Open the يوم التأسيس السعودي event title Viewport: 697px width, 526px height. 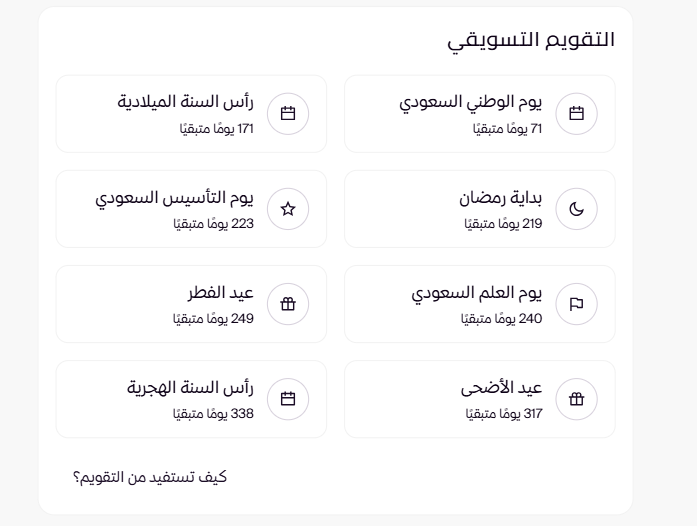pos(175,198)
